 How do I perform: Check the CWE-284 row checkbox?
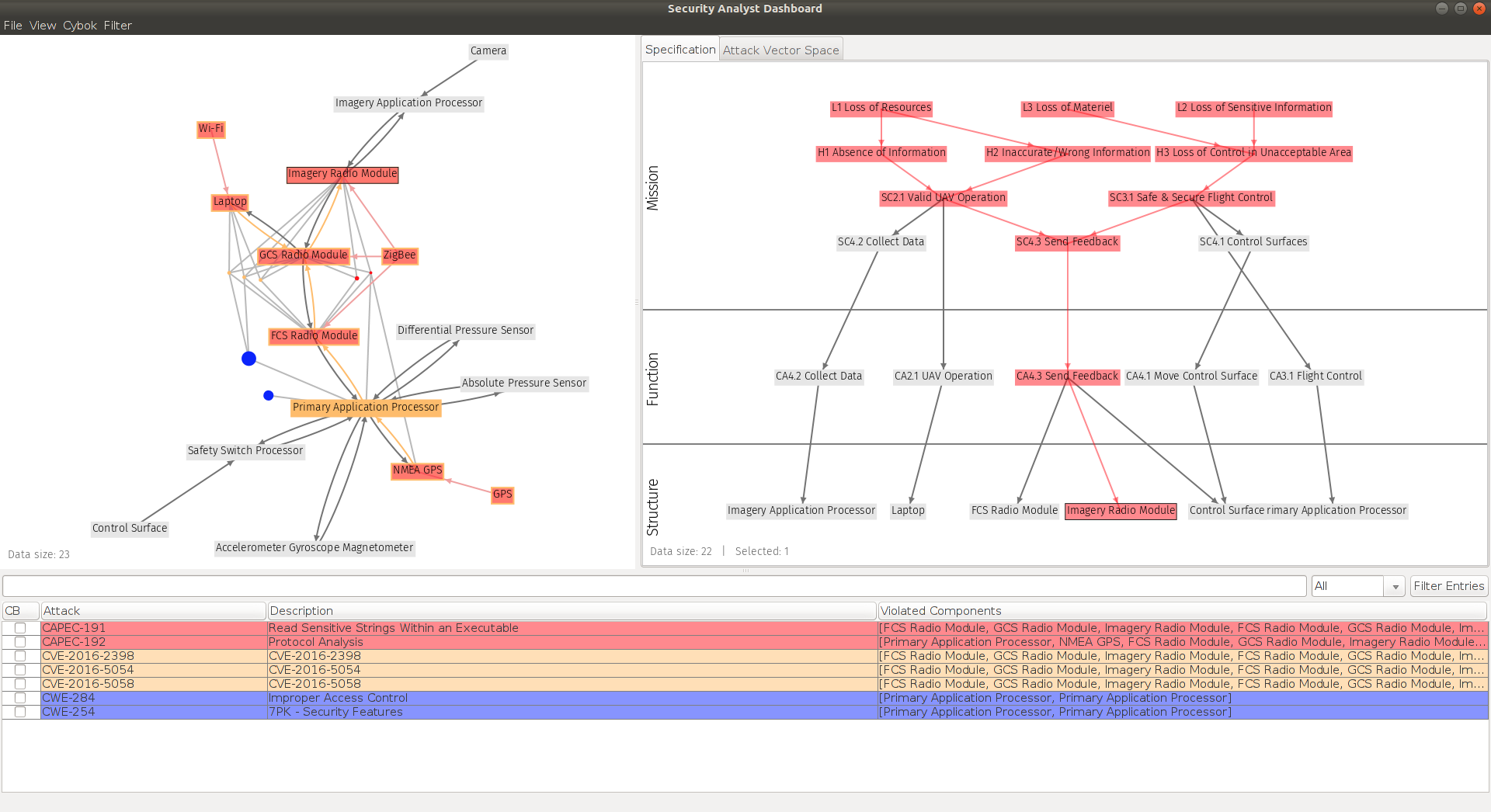pyautogui.click(x=20, y=698)
